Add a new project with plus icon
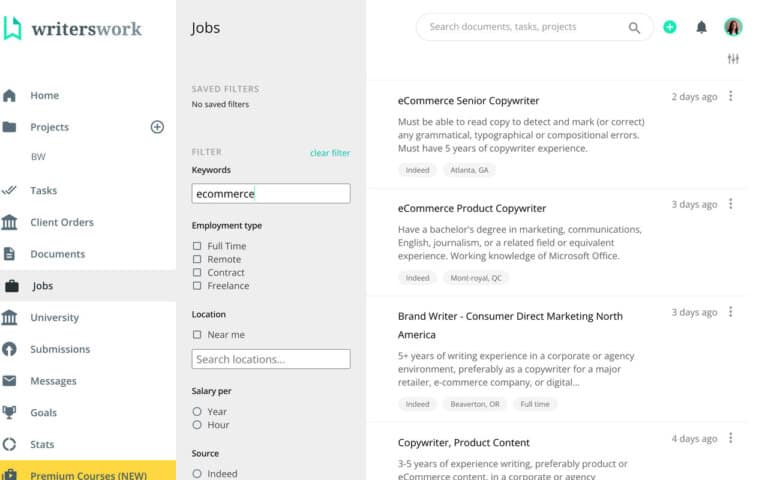768x480 pixels. tap(157, 127)
